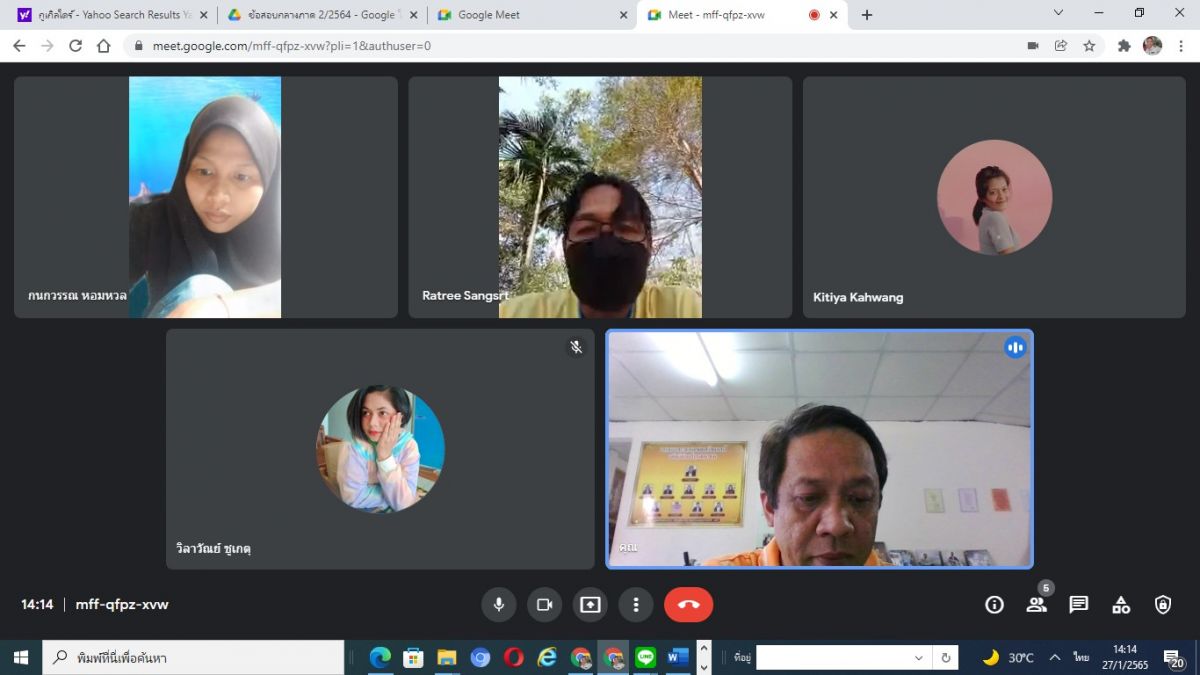
Task: Switch to the Yahoo Search Results tab
Action: tap(112, 15)
